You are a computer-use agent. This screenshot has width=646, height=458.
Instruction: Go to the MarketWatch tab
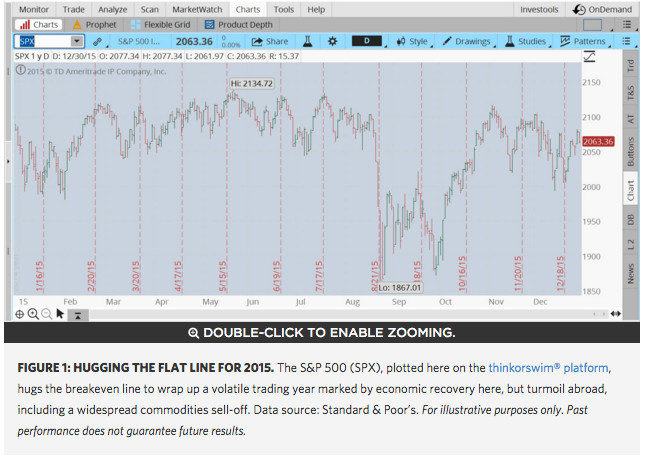click(197, 9)
